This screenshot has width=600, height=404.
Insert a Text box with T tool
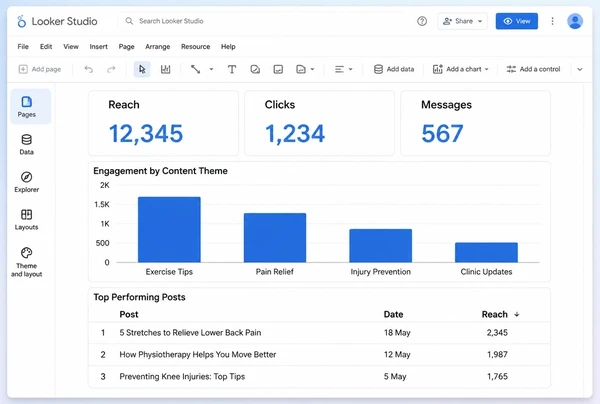[232, 69]
